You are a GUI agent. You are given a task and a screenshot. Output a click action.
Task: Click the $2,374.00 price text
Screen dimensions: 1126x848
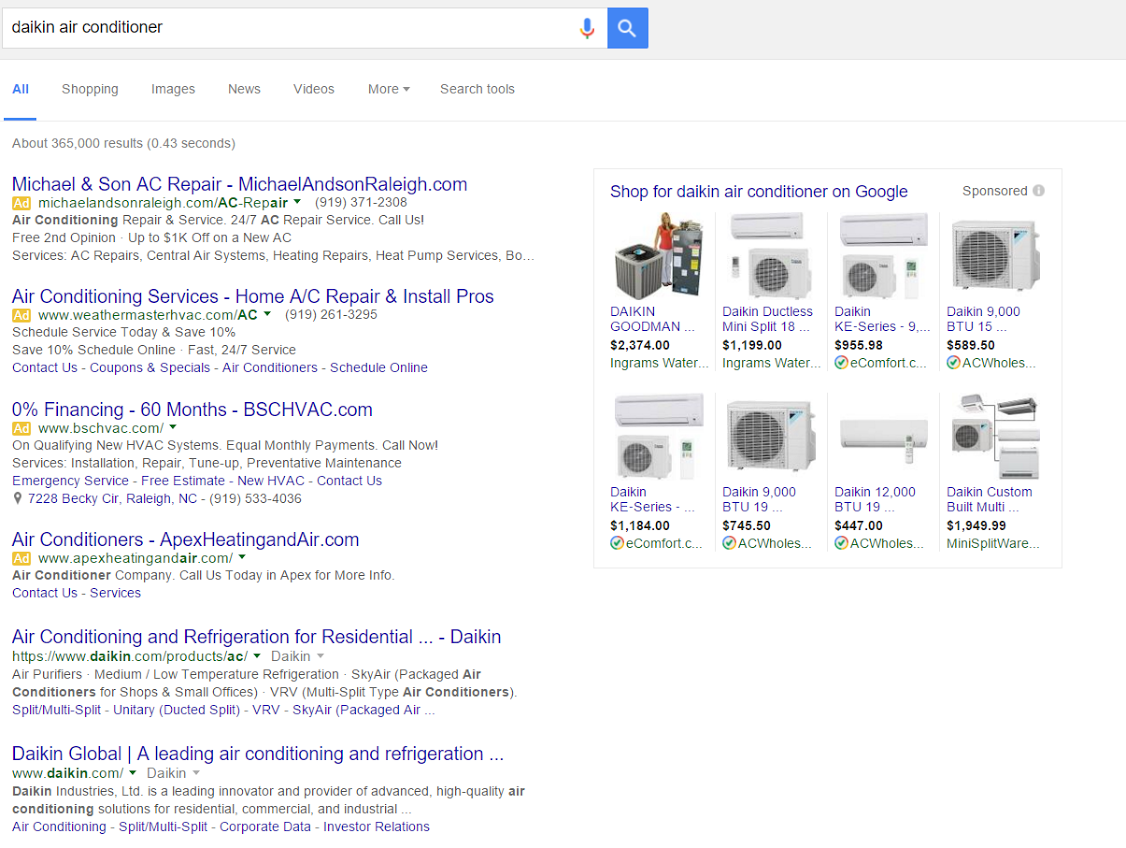(640, 345)
